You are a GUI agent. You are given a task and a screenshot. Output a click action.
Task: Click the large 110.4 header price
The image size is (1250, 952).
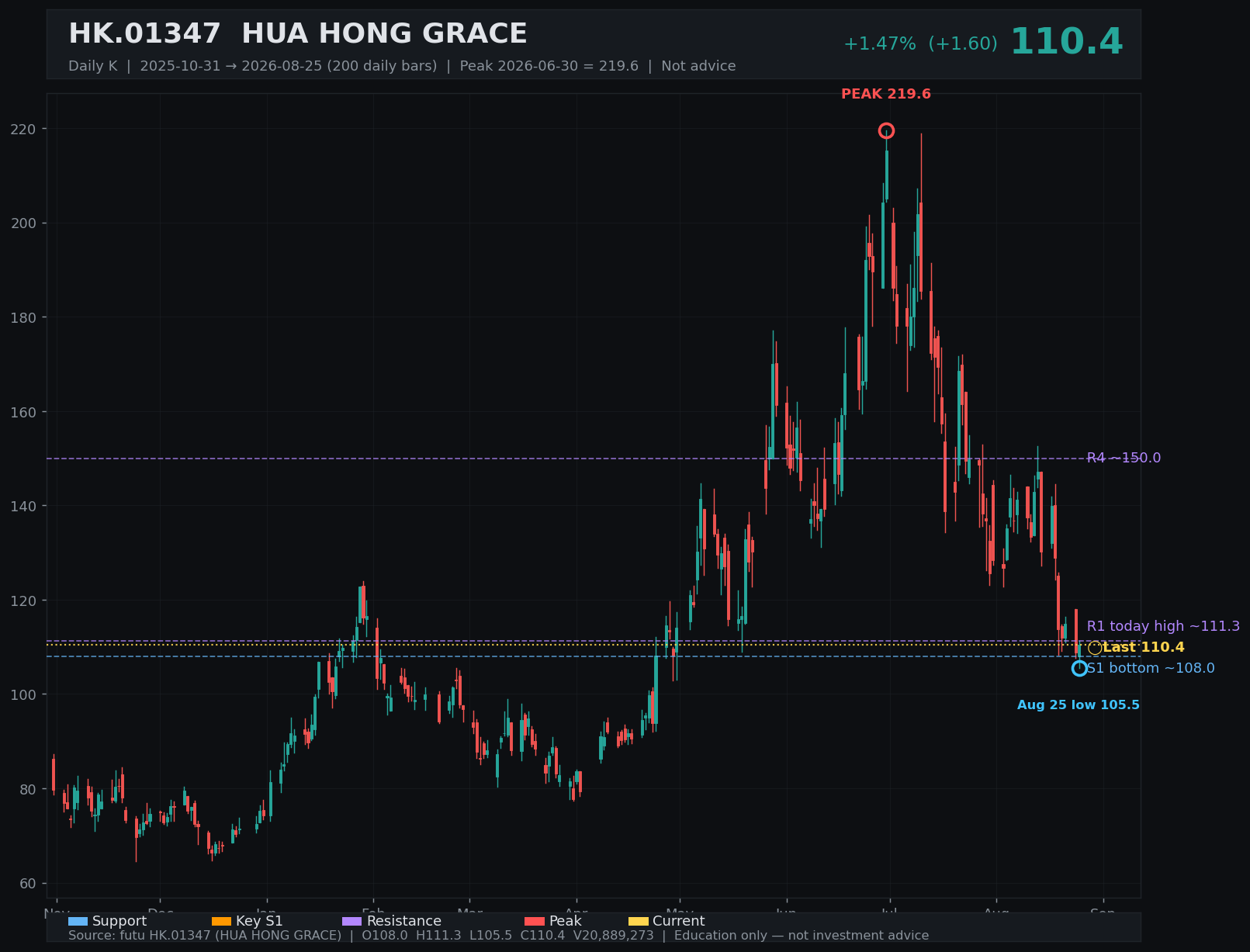pos(1066,42)
